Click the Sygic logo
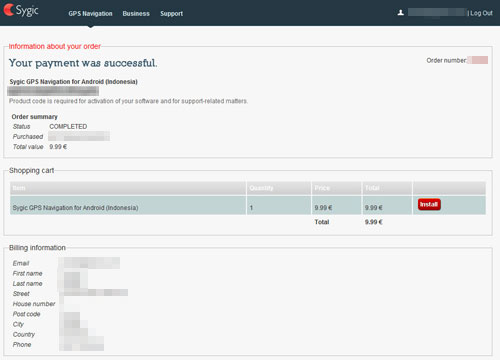500x360 pixels. tap(21, 10)
